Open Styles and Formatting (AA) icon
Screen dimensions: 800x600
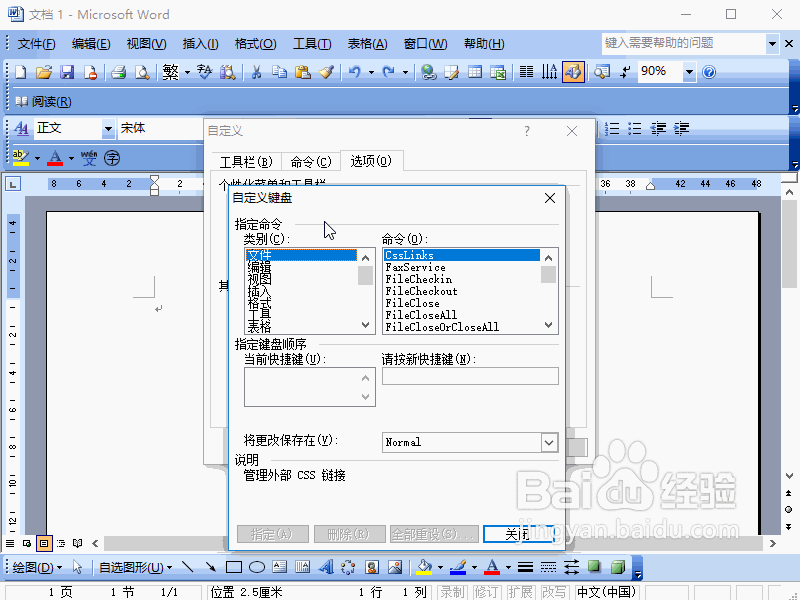coord(21,128)
